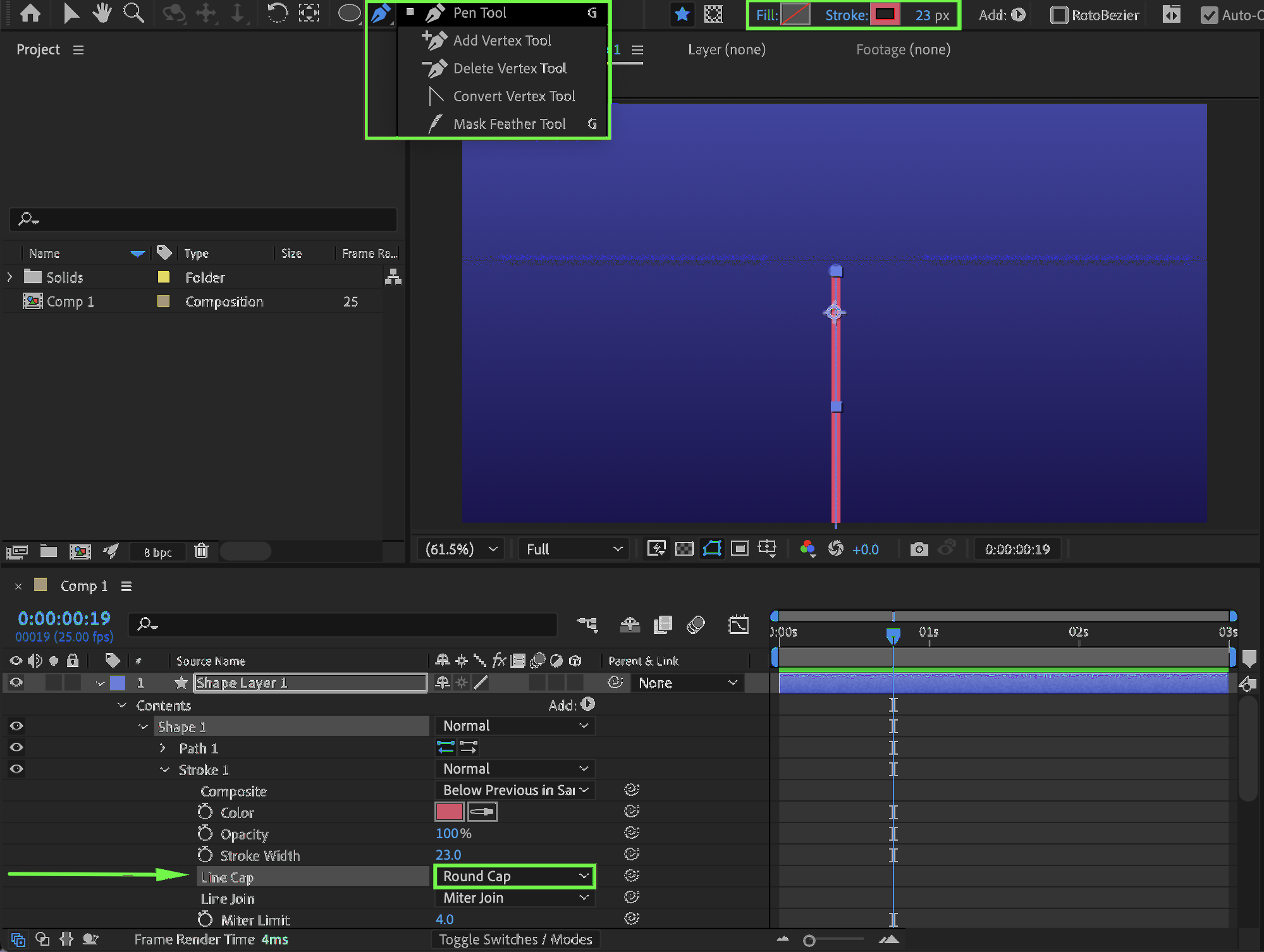
Task: Go to the Home screen icon
Action: click(x=30, y=13)
